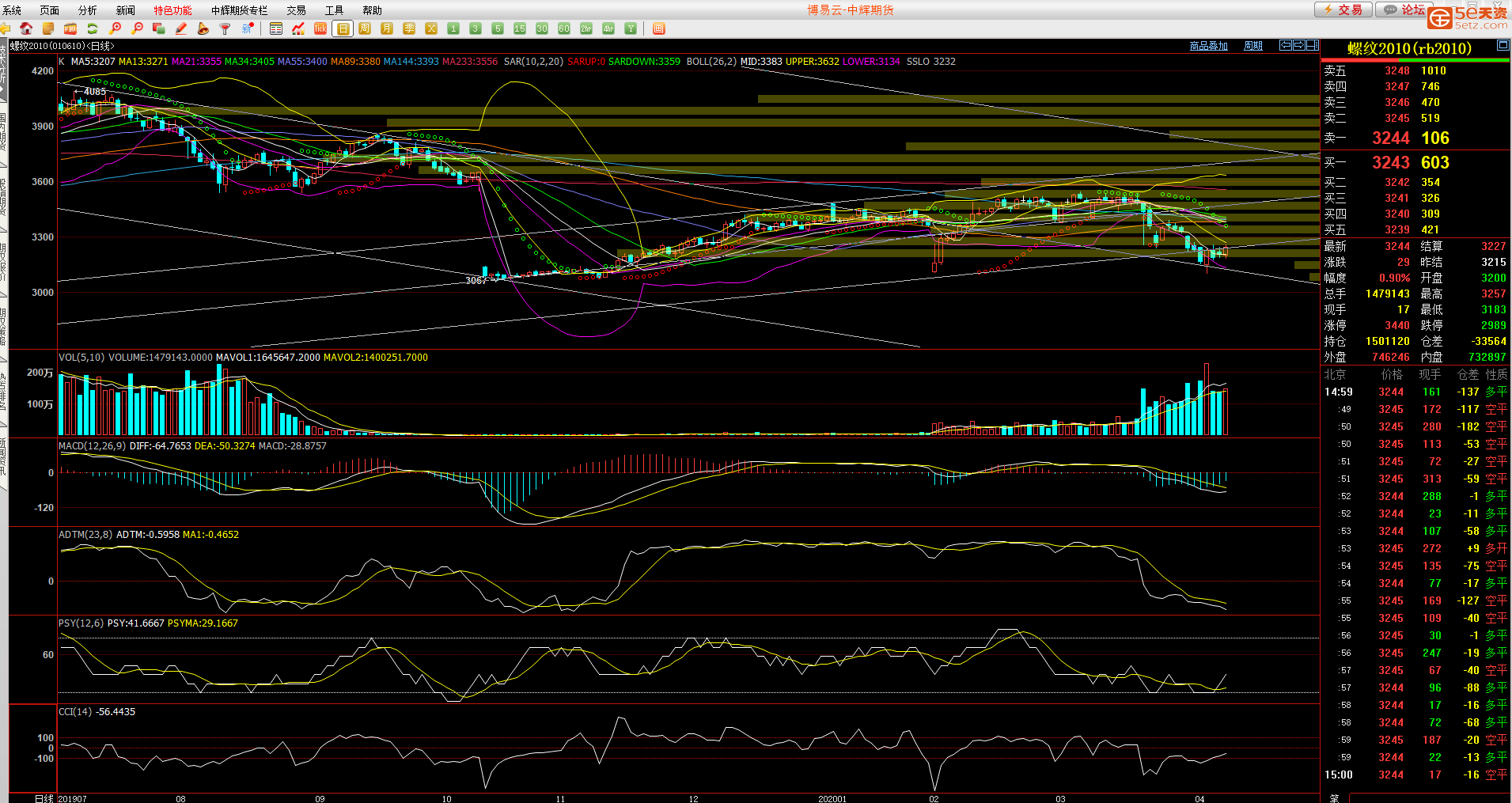Viewport: 1512px width, 803px height.
Task: Open the 页面 menu
Action: pyautogui.click(x=50, y=10)
